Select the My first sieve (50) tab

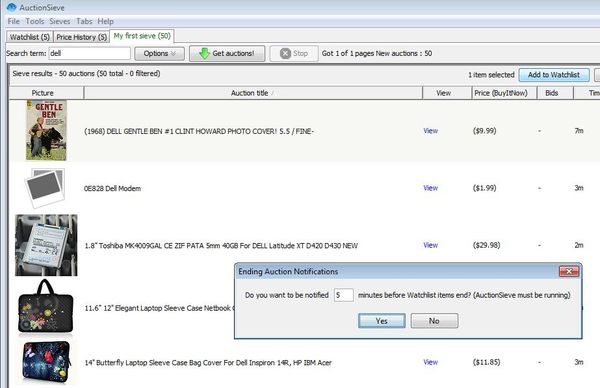tap(142, 36)
